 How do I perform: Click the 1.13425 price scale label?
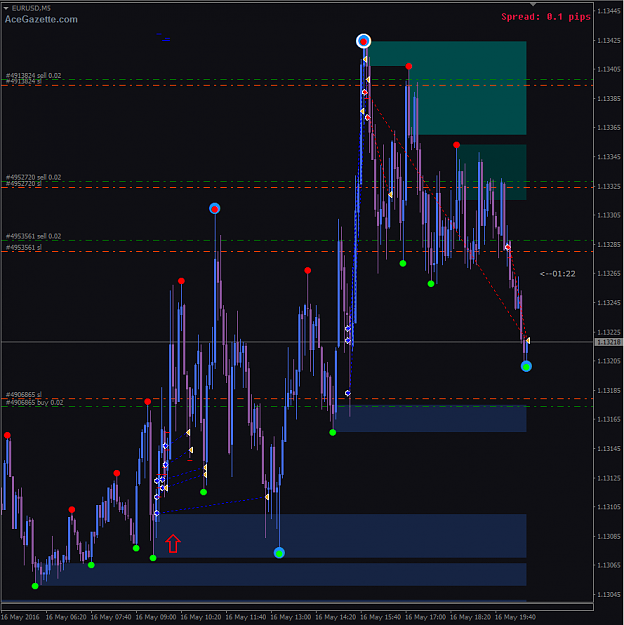pos(609,40)
